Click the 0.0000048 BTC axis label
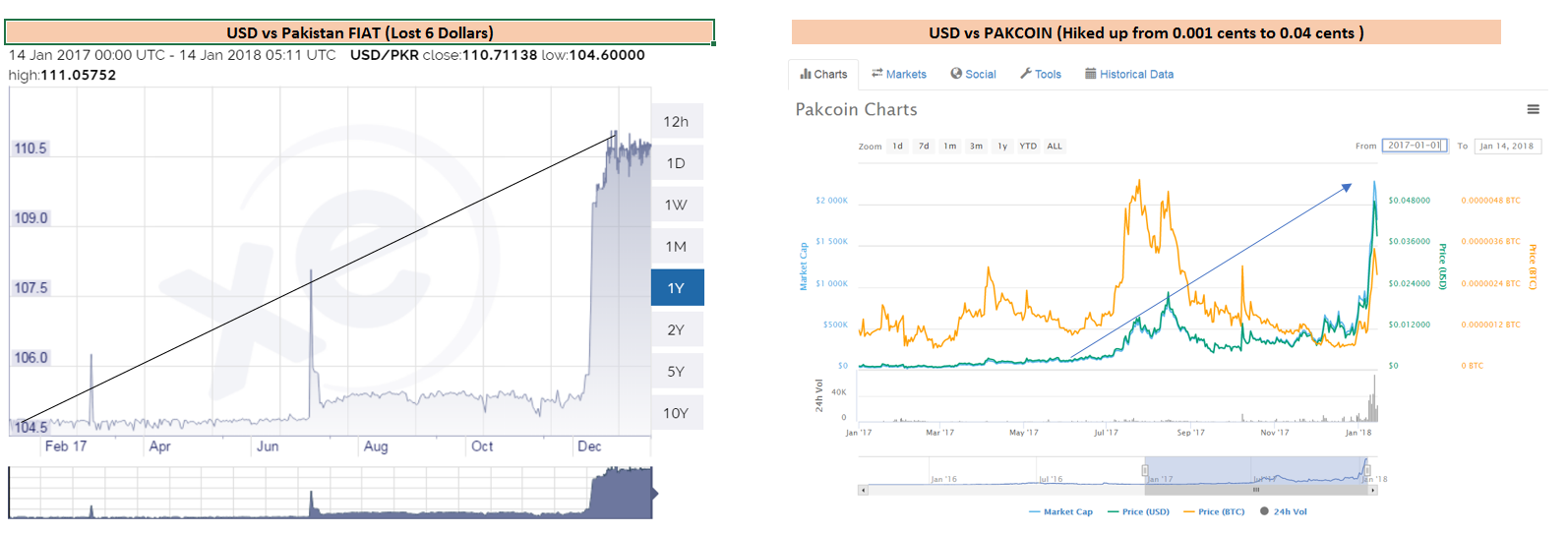 click(1490, 201)
